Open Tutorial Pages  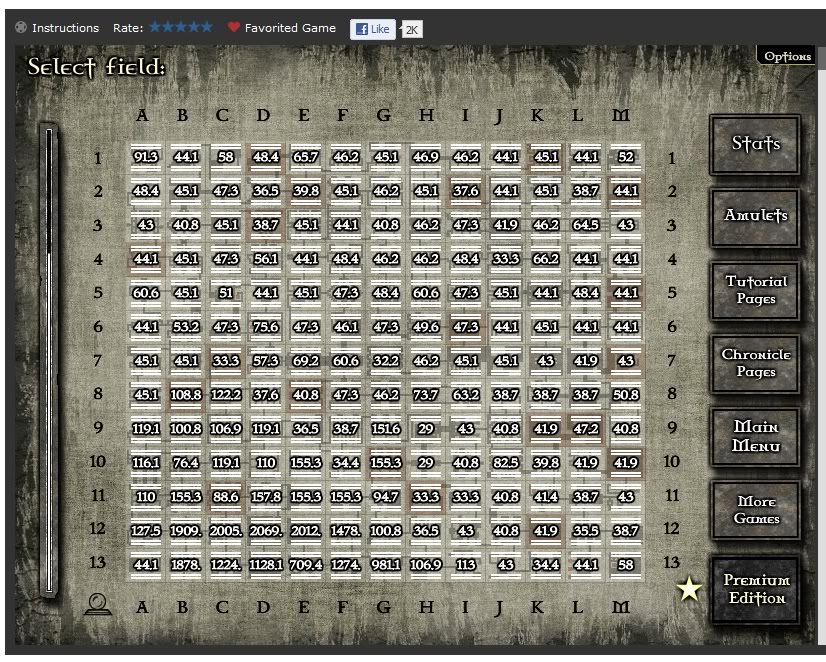(x=755, y=290)
